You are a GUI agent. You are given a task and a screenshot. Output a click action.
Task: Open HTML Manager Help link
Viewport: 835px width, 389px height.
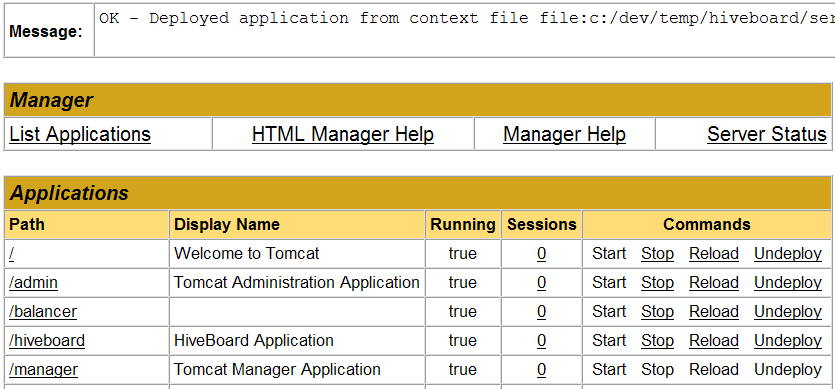(343, 134)
